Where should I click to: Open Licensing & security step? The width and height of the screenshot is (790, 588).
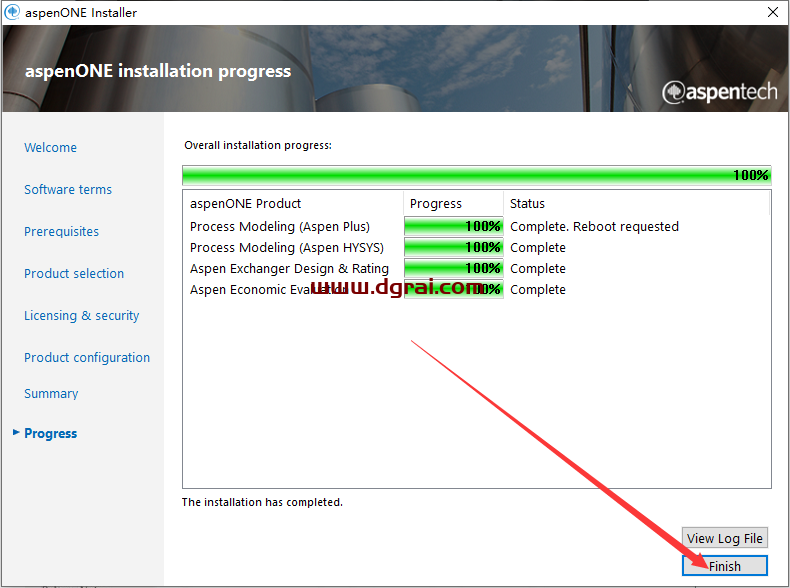[x=82, y=315]
